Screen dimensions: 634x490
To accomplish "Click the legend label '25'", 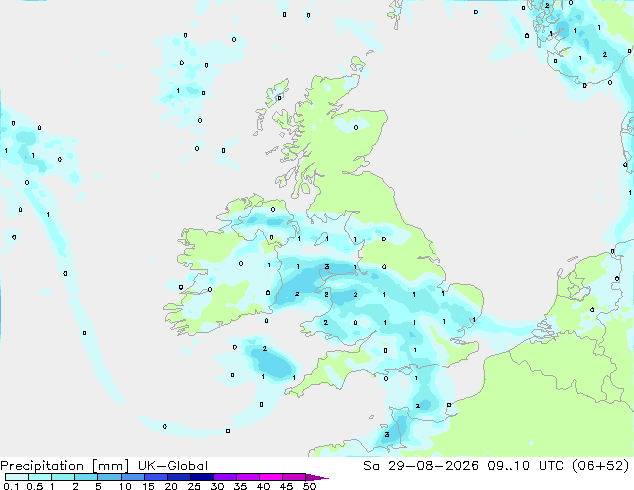I will [194, 486].
